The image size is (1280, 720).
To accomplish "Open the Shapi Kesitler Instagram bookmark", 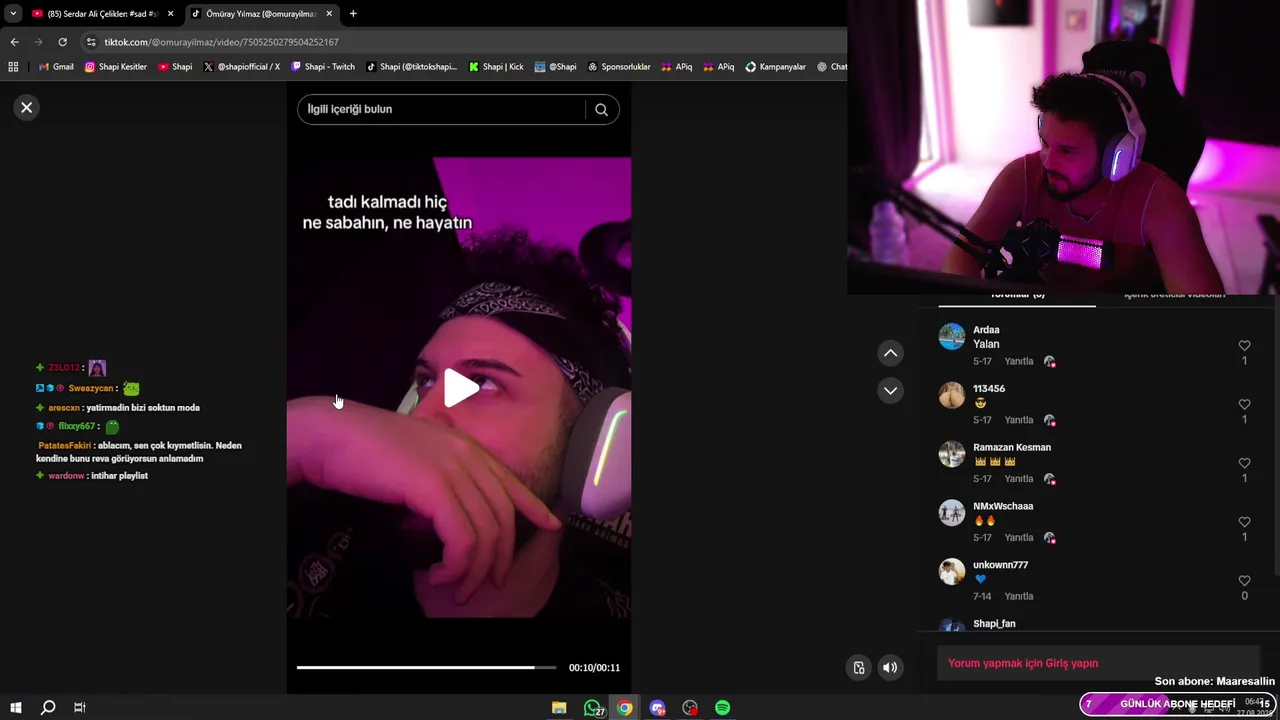I will [x=116, y=67].
